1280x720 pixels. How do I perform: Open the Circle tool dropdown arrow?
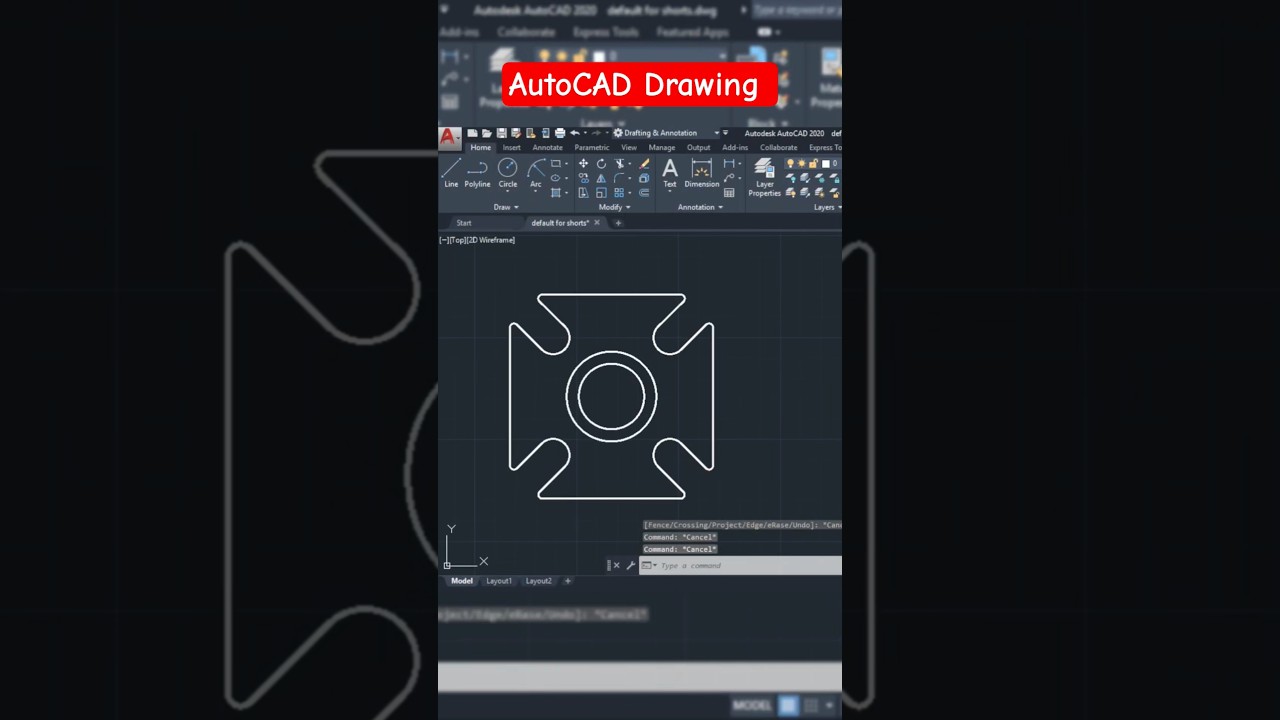point(507,191)
